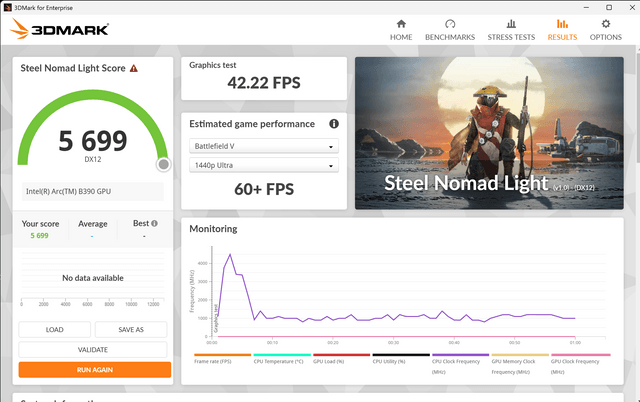The width and height of the screenshot is (640, 402).
Task: Click the 3DMark app icon in title bar
Action: point(7,7)
